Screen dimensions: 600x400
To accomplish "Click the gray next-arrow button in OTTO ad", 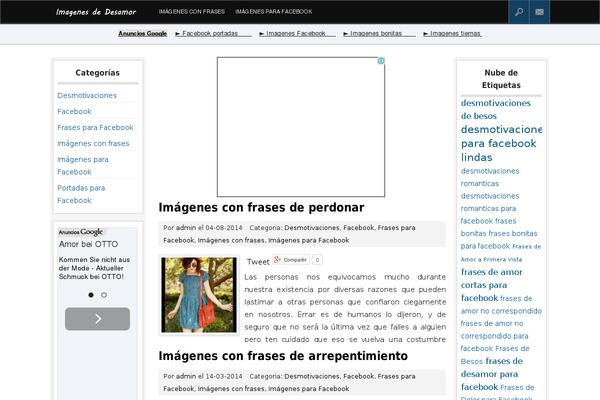I will pyautogui.click(x=97, y=319).
